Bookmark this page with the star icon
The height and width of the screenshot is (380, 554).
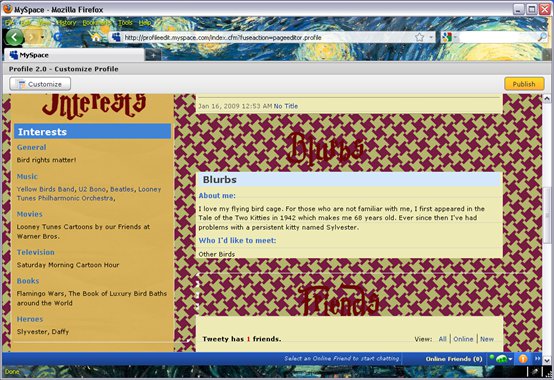(419, 37)
